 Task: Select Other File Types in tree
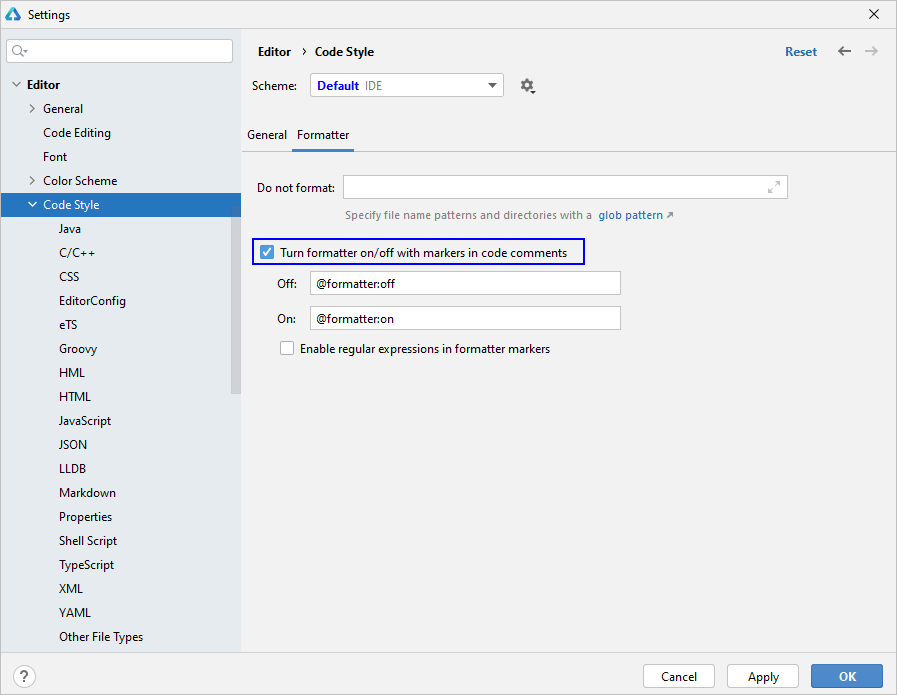pos(101,637)
